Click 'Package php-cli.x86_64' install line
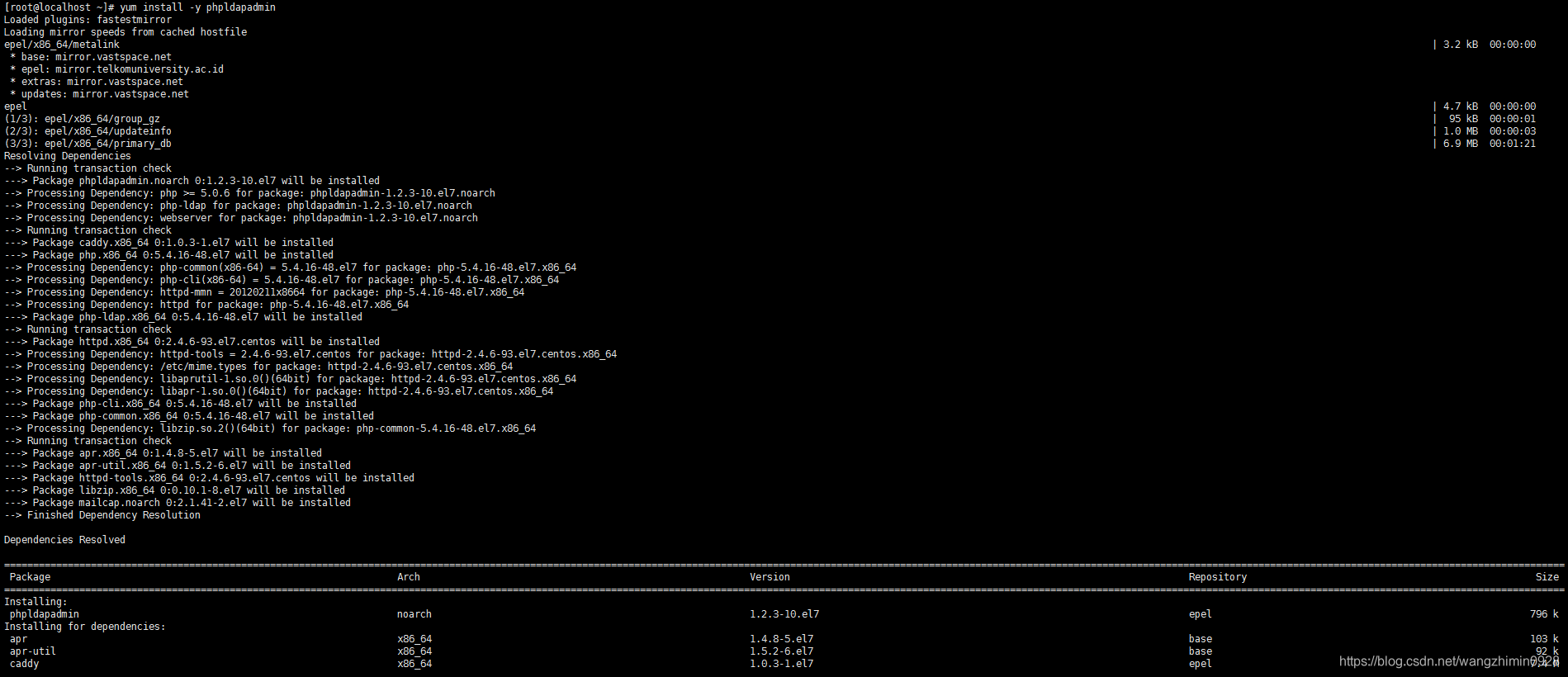Image resolution: width=1568 pixels, height=677 pixels. point(181,404)
